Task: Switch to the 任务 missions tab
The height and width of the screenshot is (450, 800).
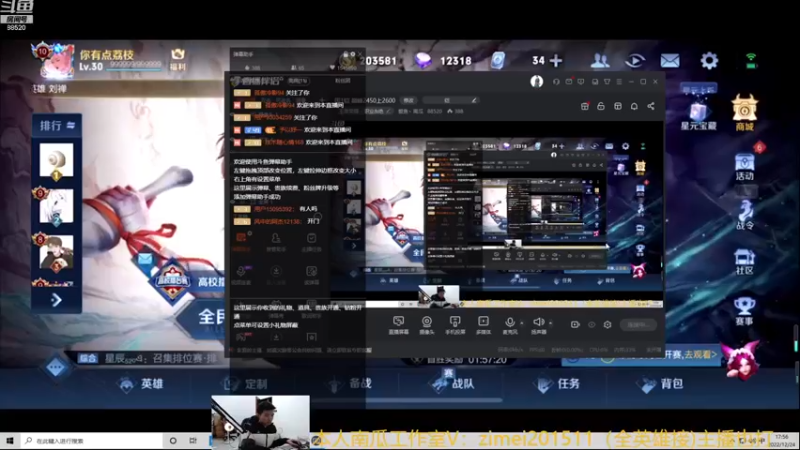Action: (557, 383)
